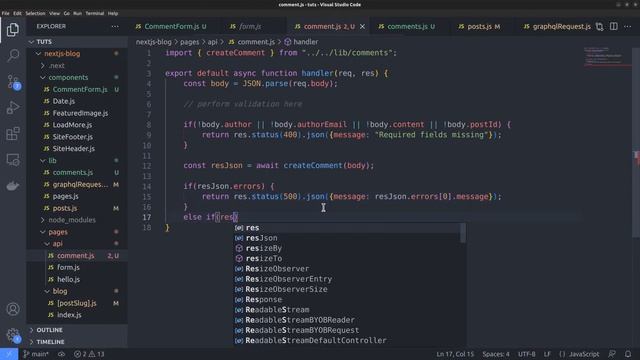
Task: Open the Manage gear icon
Action: (x=13, y=336)
